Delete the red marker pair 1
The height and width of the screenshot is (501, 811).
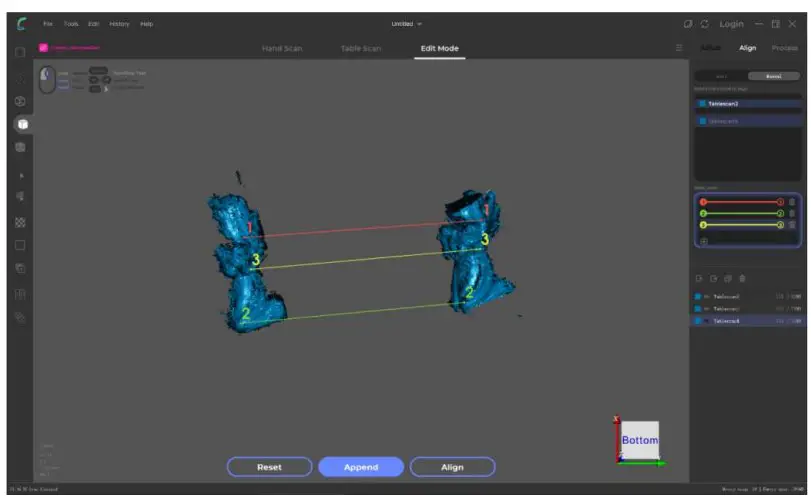click(x=792, y=202)
